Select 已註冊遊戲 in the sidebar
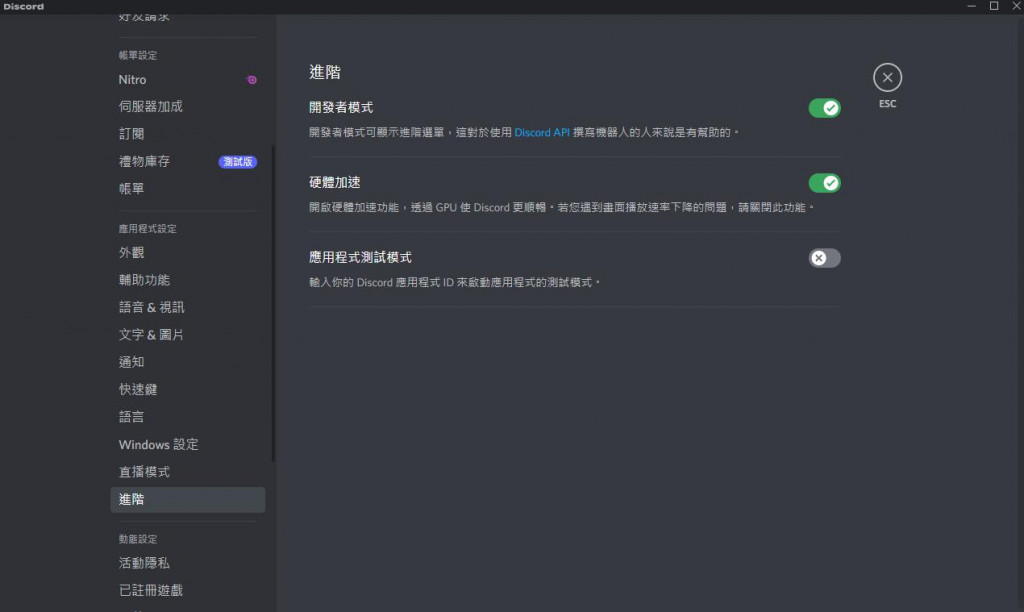 click(187, 590)
